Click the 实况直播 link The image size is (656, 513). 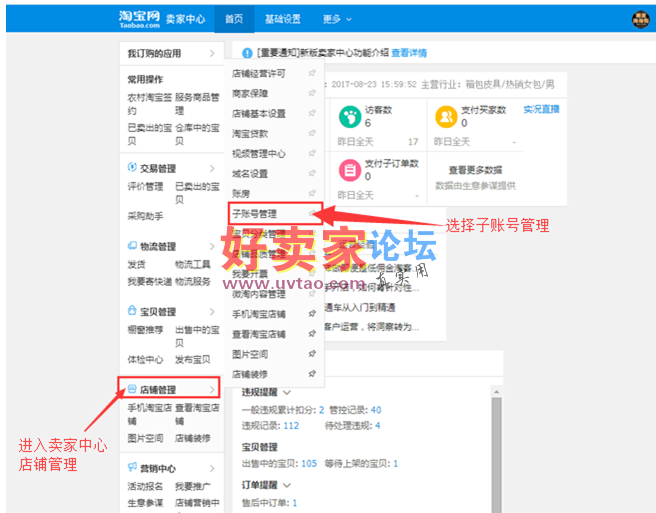tap(541, 110)
